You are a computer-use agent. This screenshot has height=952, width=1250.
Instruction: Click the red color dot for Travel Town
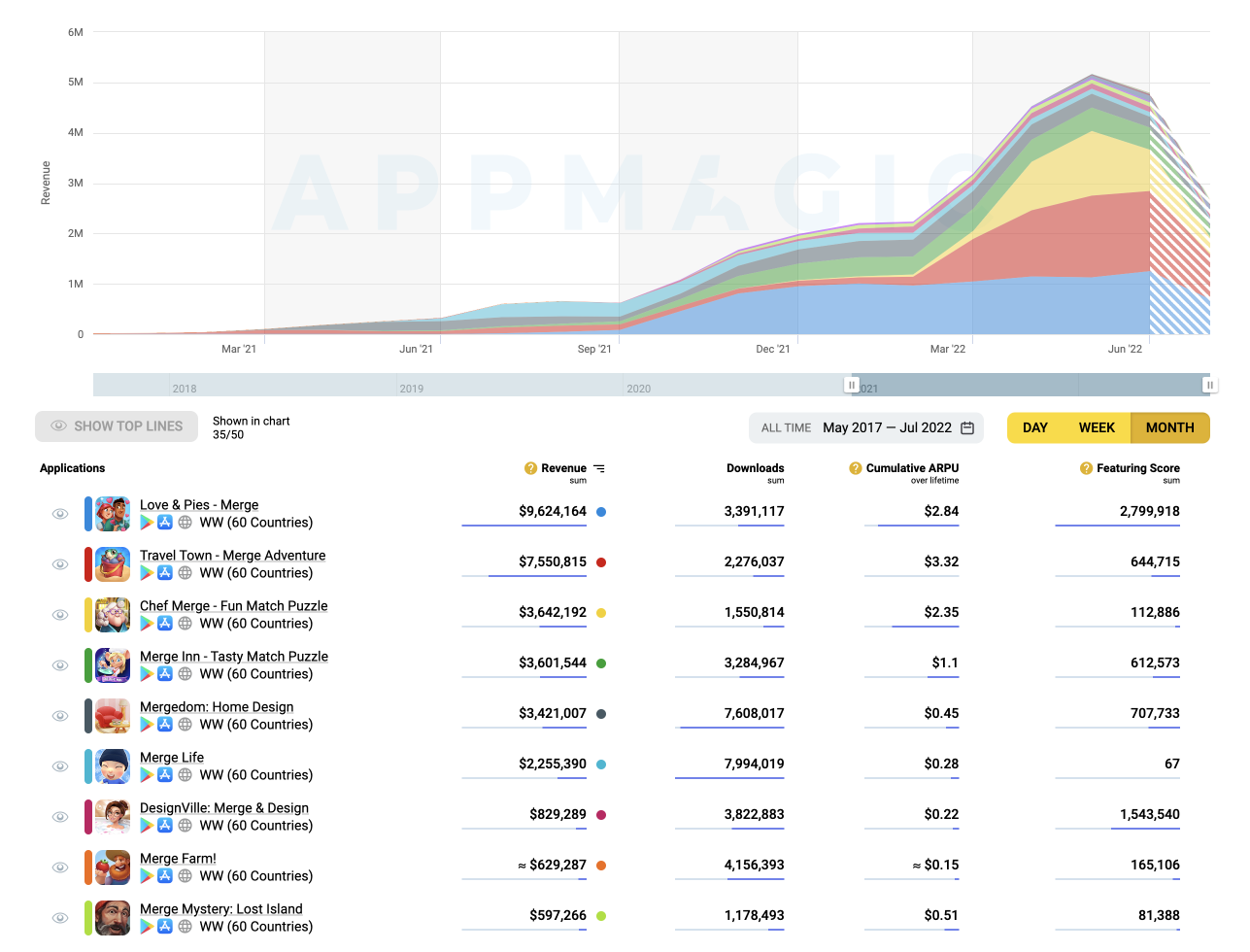coord(601,562)
